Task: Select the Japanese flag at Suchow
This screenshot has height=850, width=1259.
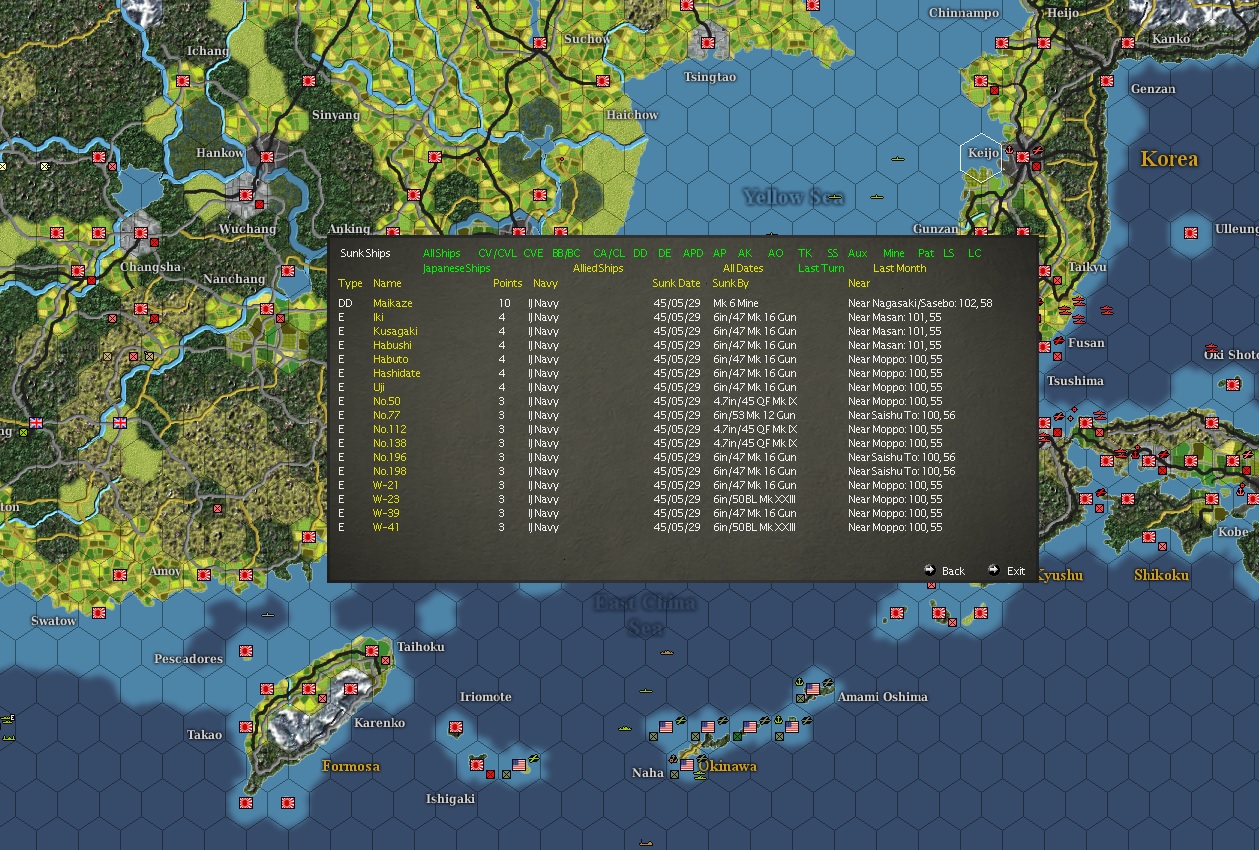Action: coord(540,43)
